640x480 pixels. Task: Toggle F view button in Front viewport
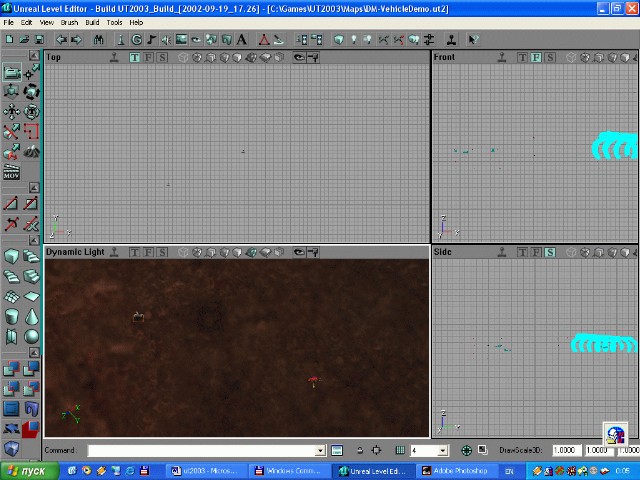(x=536, y=58)
